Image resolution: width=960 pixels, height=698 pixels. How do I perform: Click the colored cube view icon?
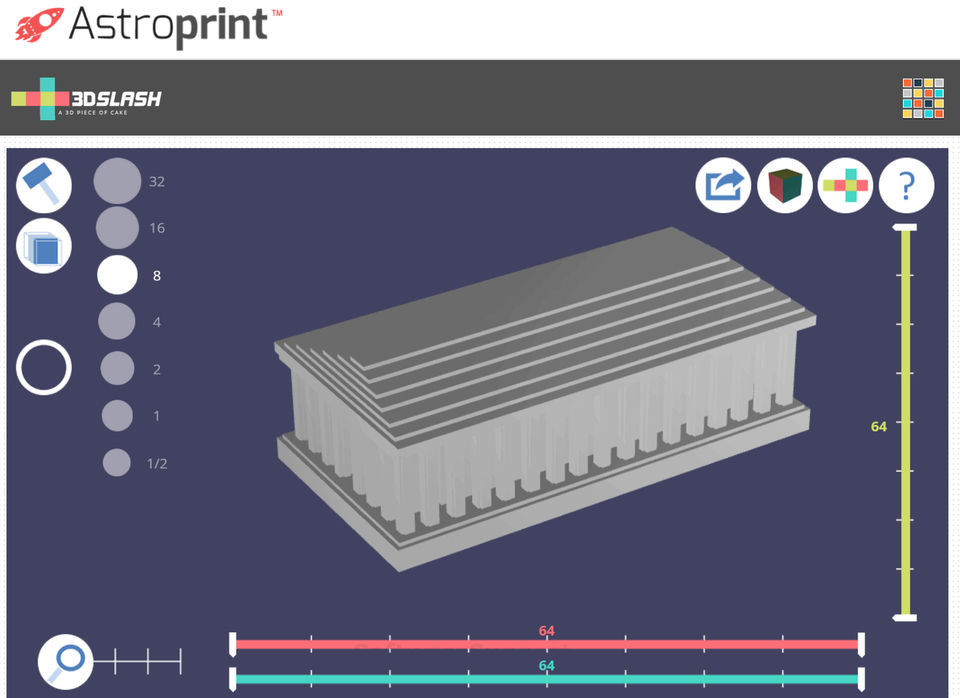785,185
